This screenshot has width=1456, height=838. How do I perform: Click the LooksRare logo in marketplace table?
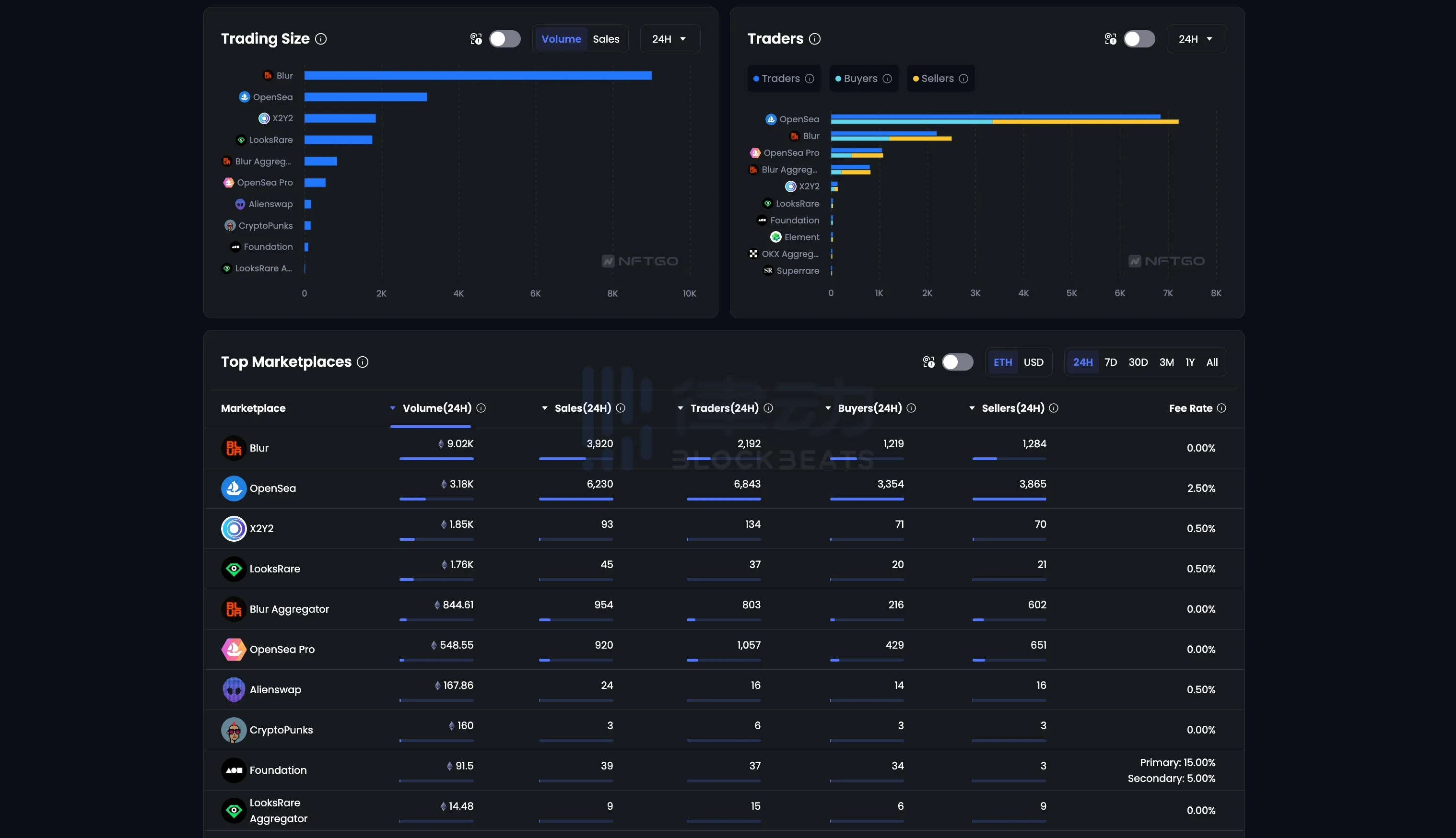234,569
